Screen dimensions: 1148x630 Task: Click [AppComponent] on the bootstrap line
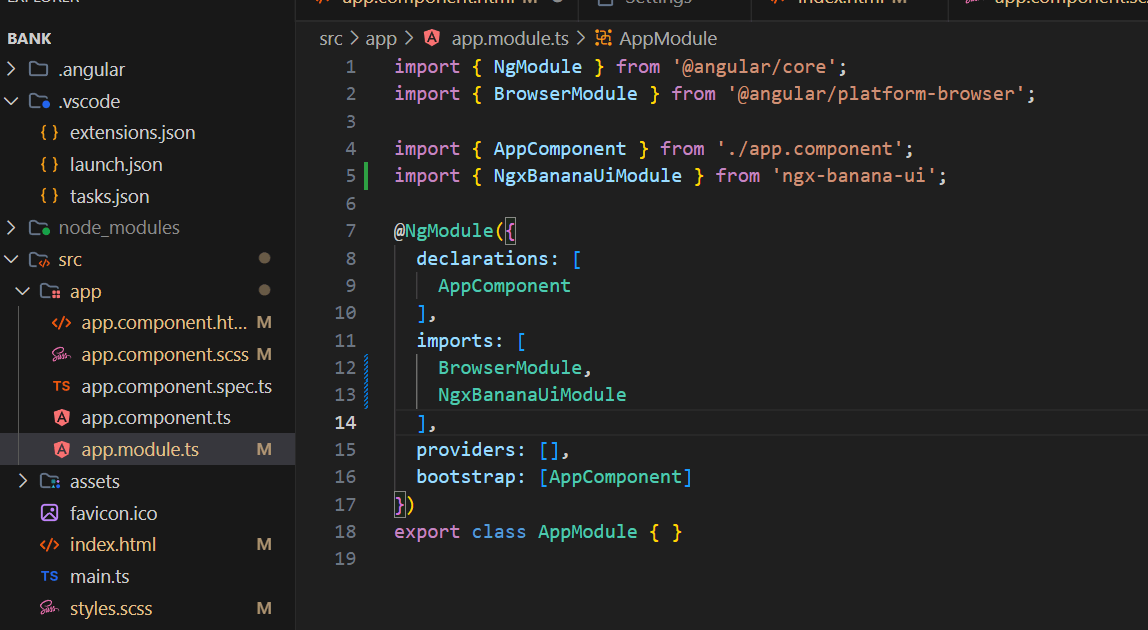pos(615,477)
